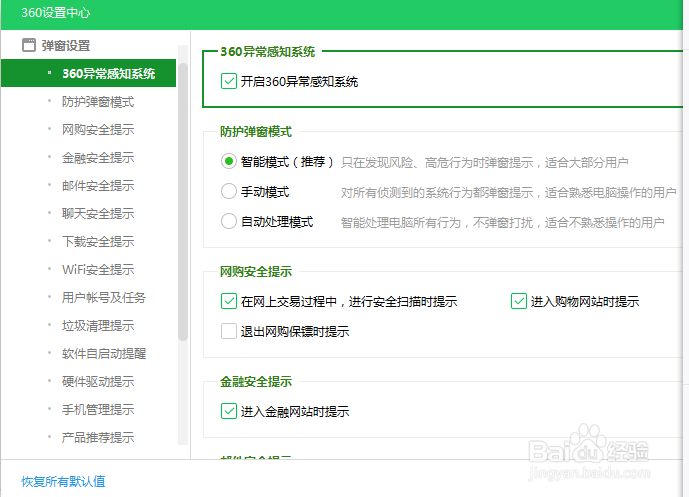Click the sidebar vertical scrollbar thumb
The width and height of the screenshot is (689, 497).
click(x=183, y=202)
